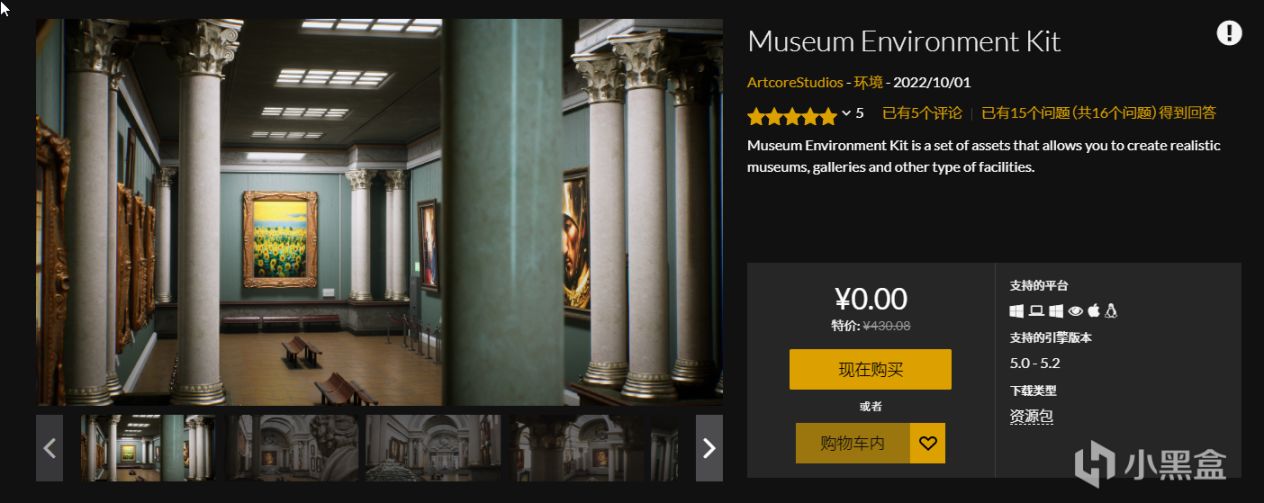Show previous thumbnails with left arrow

click(50, 448)
